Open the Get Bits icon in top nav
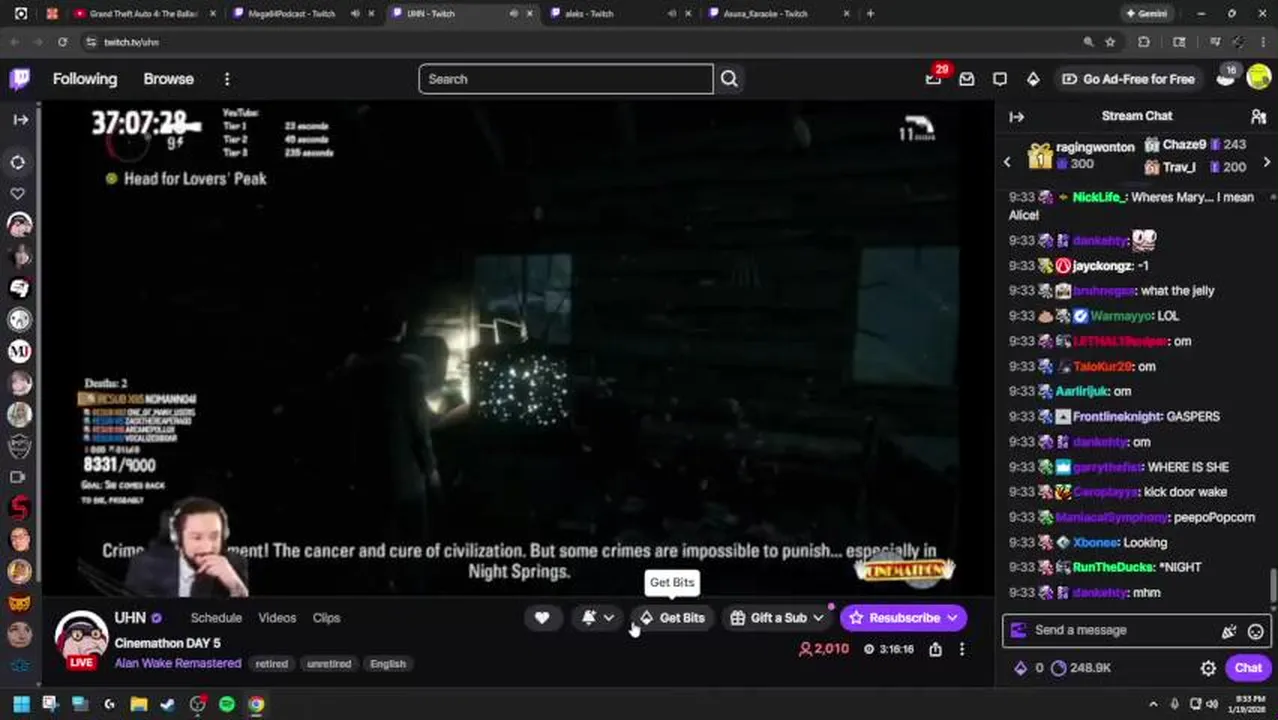Image resolution: width=1278 pixels, height=720 pixels. coord(1033,79)
